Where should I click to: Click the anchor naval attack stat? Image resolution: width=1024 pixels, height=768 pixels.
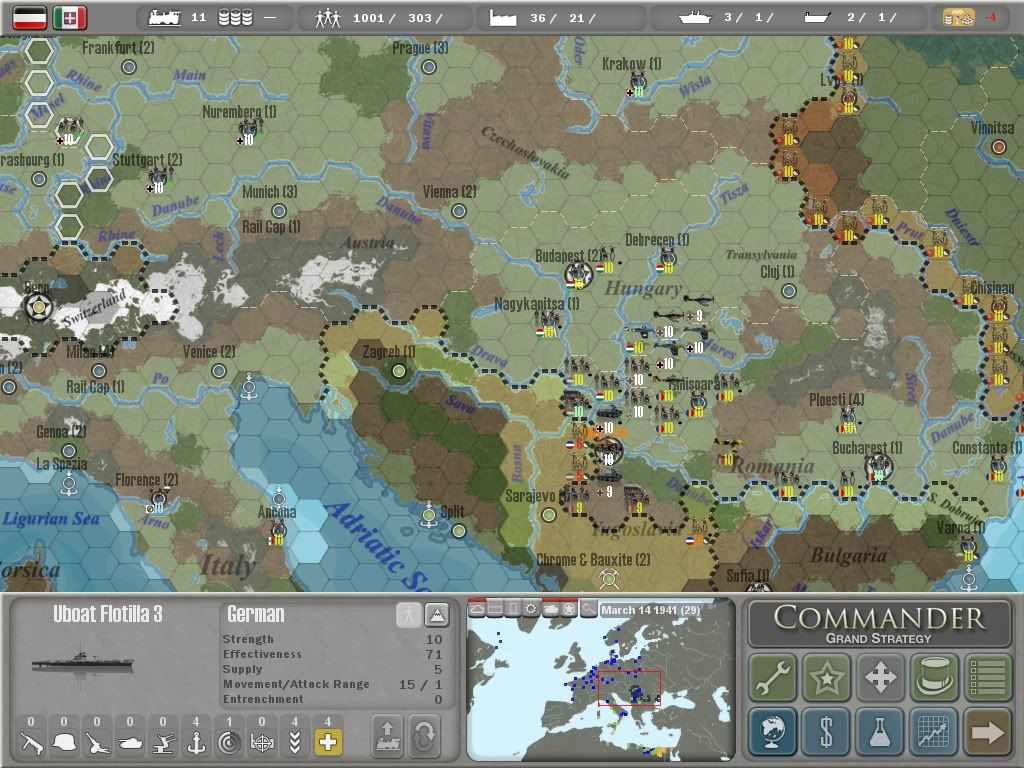tap(196, 742)
